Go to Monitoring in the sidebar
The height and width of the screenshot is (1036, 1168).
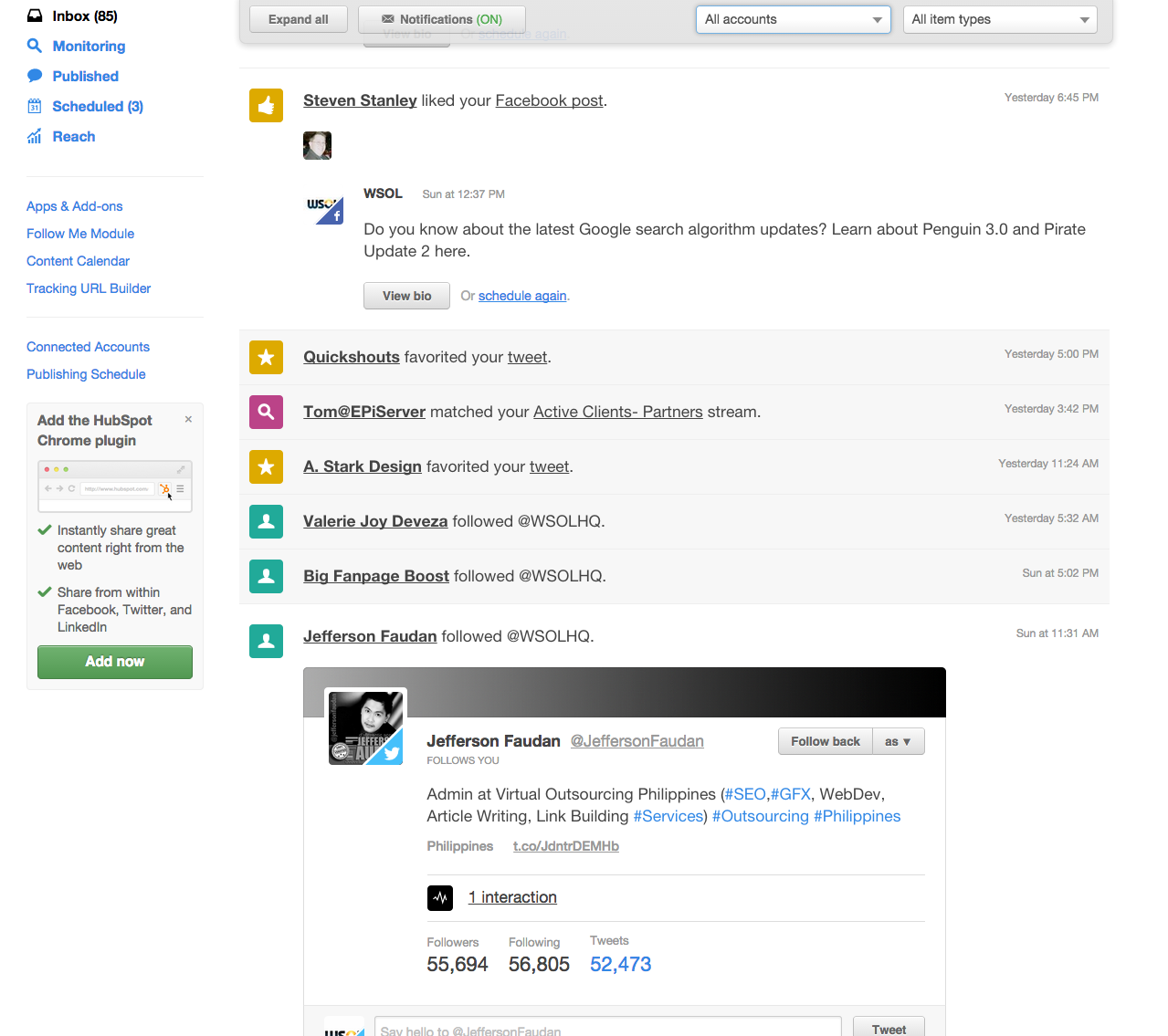[89, 46]
